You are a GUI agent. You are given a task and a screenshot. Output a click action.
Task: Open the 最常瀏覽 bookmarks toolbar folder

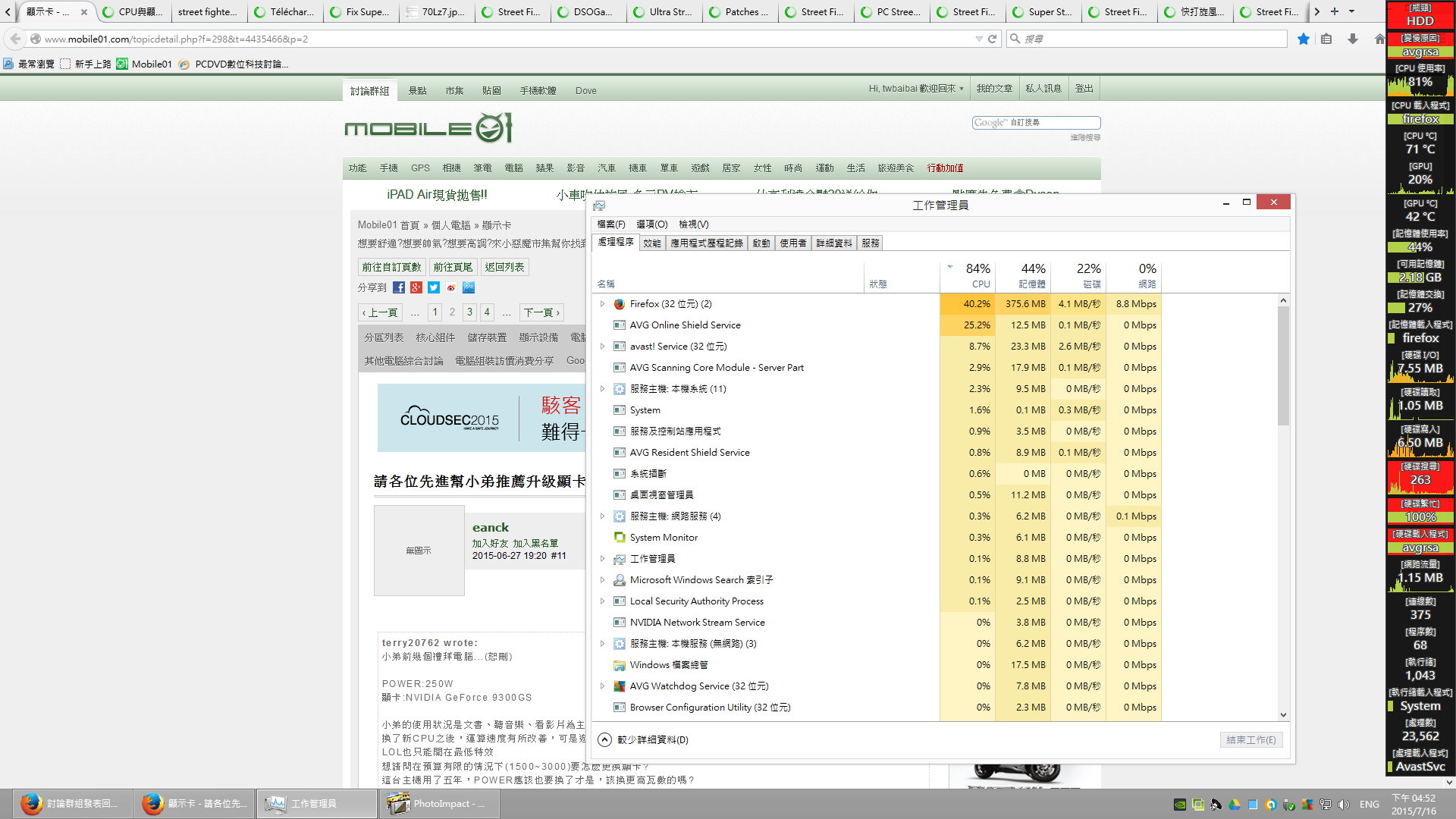point(29,64)
